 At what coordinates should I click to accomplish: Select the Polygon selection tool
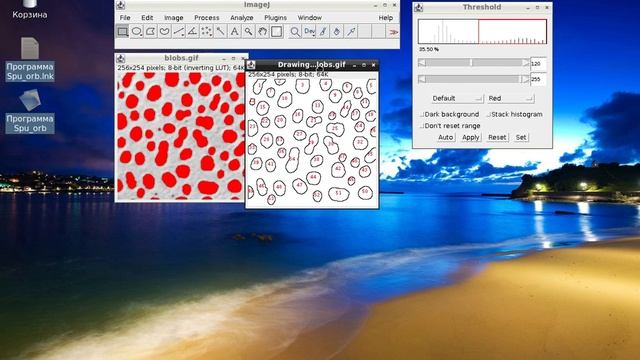tap(150, 31)
